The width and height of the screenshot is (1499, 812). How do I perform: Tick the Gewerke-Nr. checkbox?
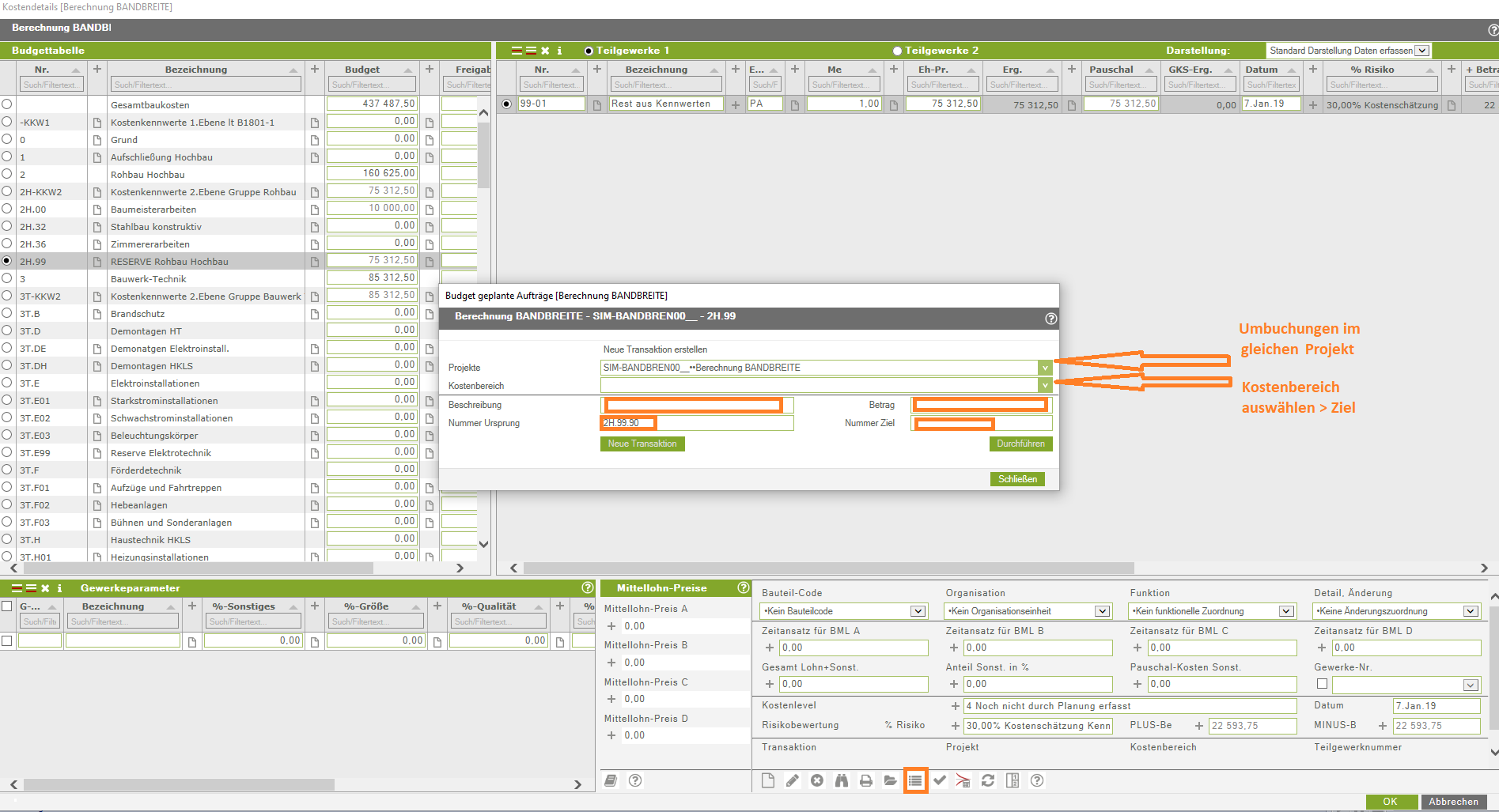click(1322, 684)
